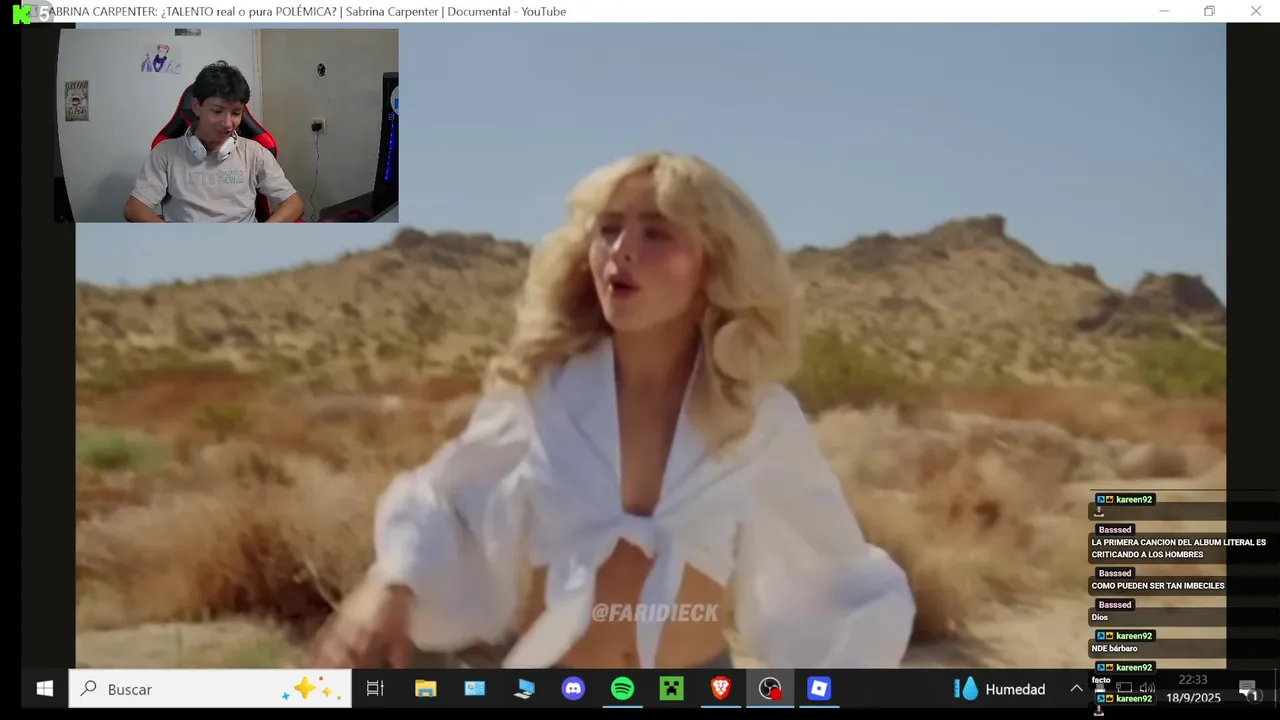Click the date 18/9/2025 in the tray
1280x720 pixels.
[x=1193, y=698]
